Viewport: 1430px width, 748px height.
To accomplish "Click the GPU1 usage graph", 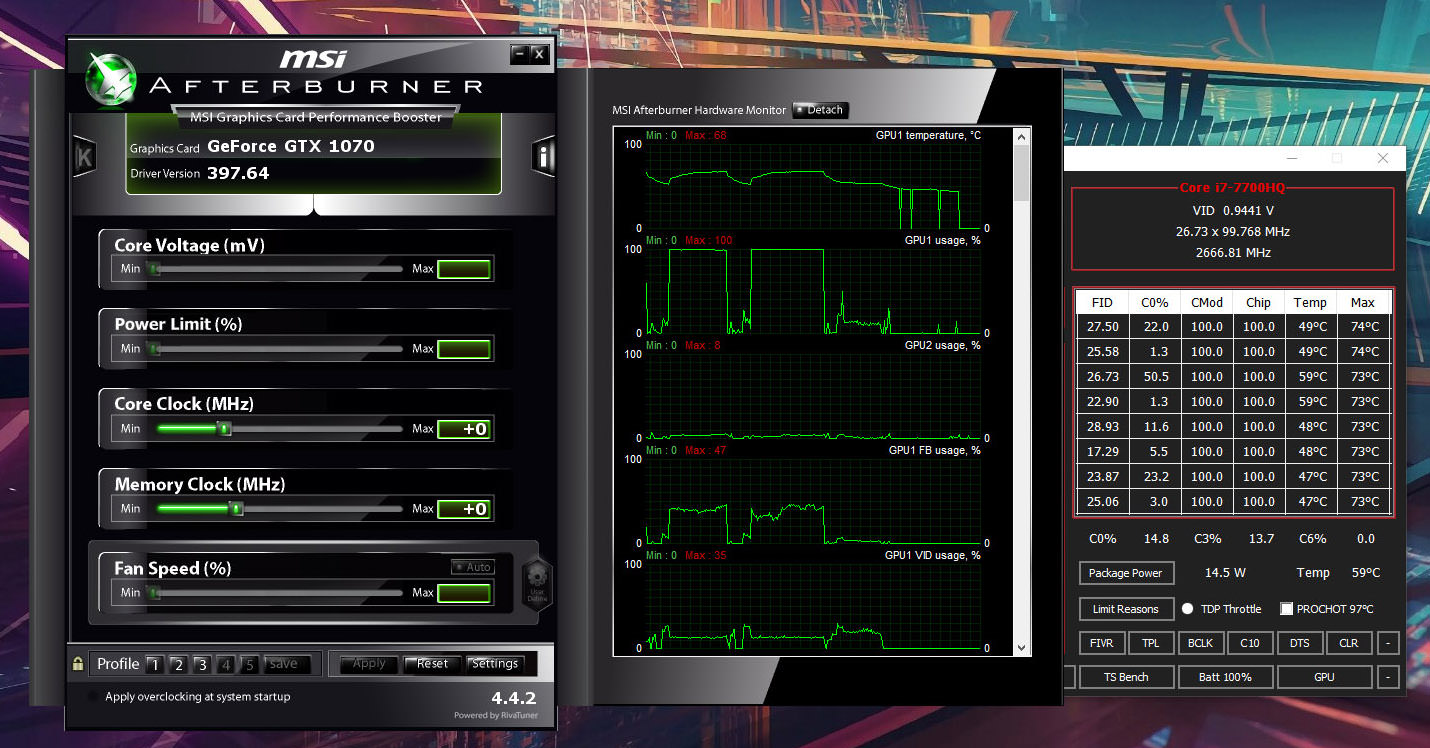I will tap(812, 291).
